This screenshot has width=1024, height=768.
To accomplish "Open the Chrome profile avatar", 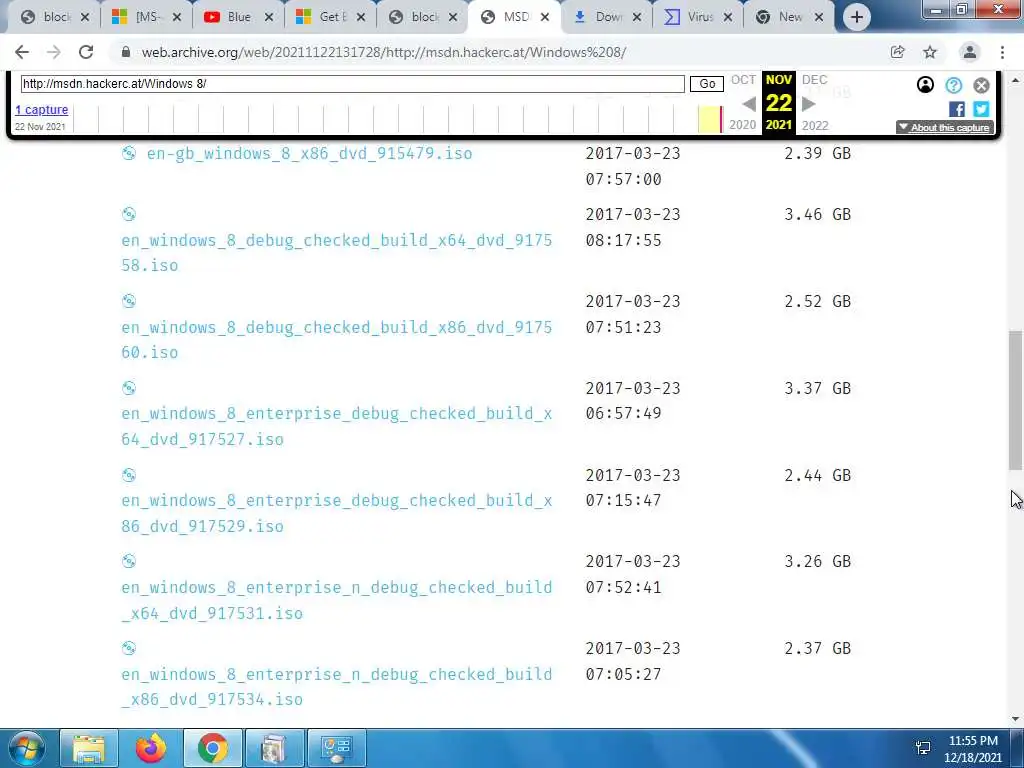I will pos(970,52).
